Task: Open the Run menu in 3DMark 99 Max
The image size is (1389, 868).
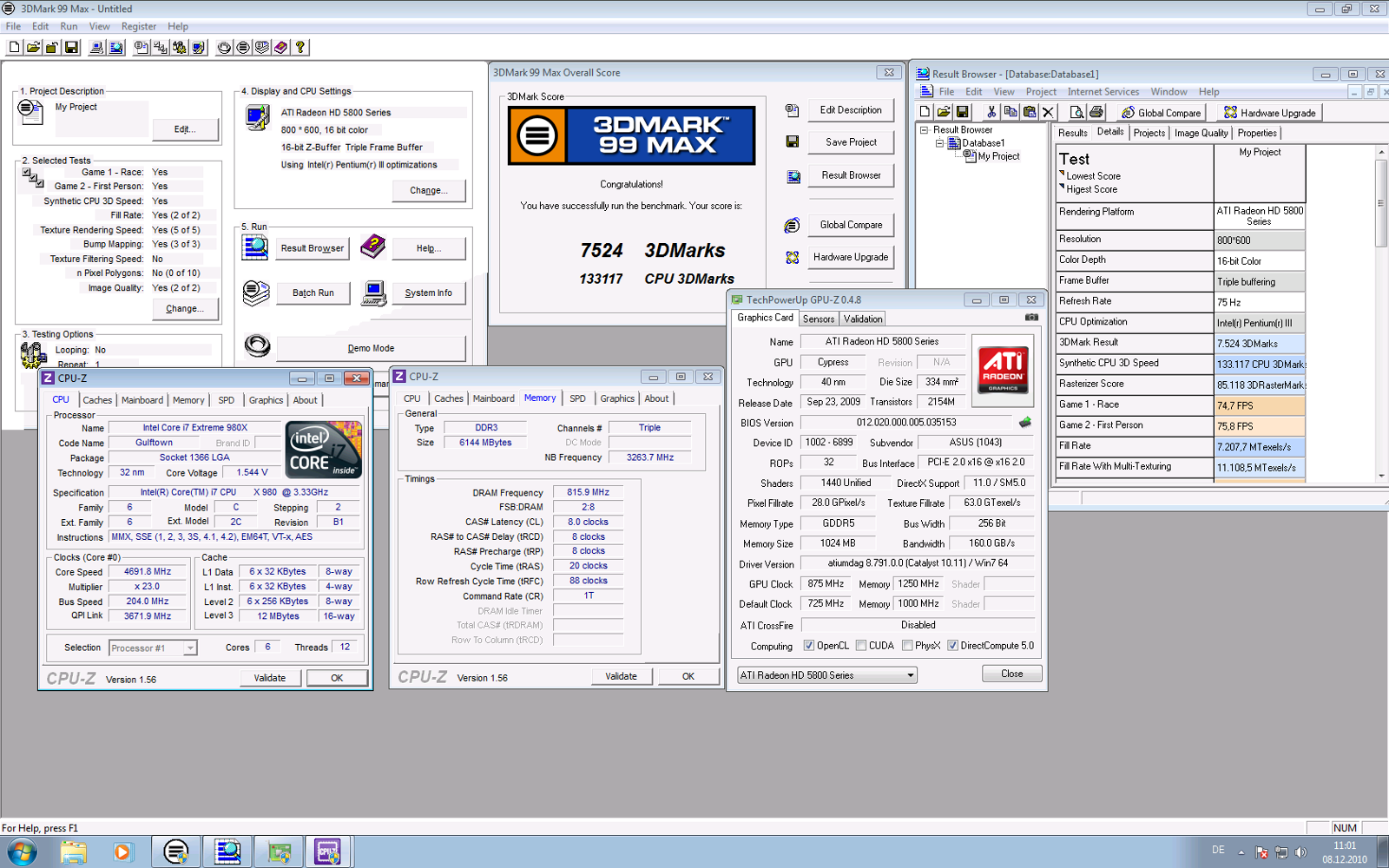Action: pyautogui.click(x=69, y=27)
